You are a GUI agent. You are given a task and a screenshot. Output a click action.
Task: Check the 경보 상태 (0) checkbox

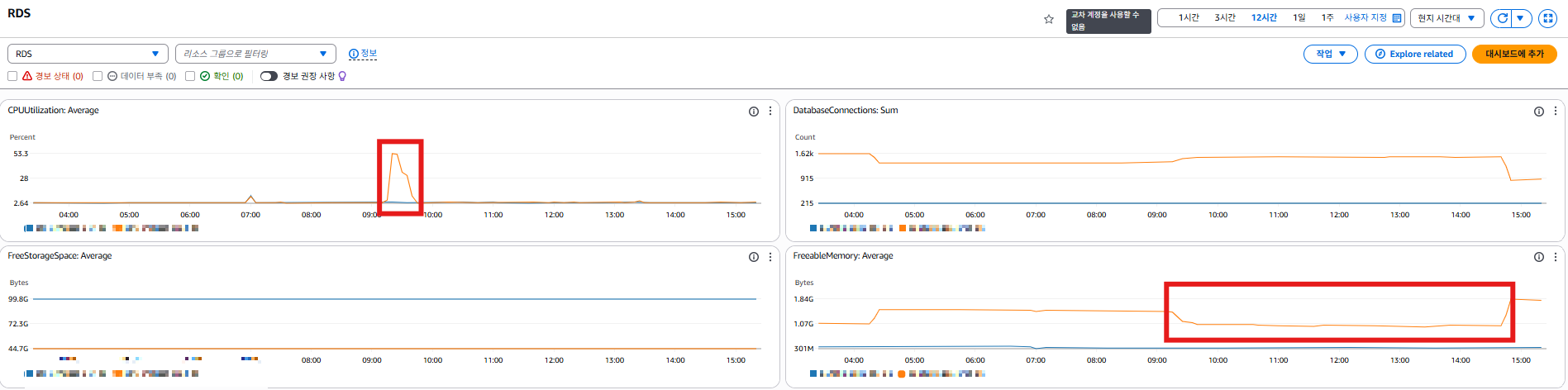pos(12,76)
